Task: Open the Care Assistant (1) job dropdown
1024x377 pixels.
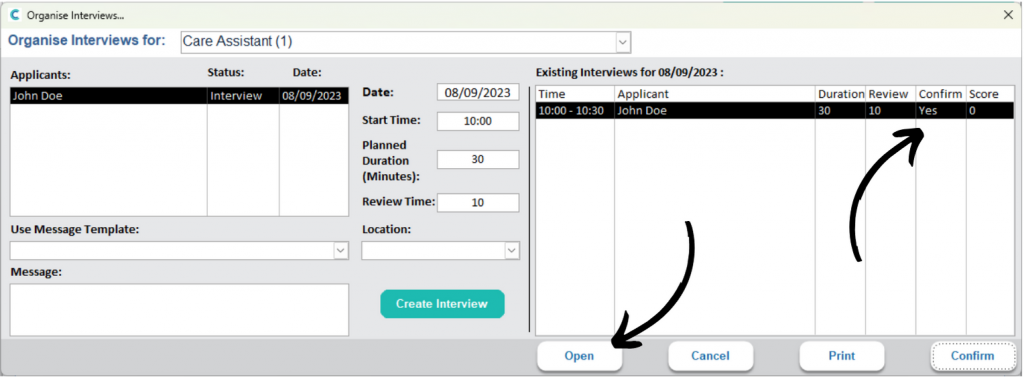Action: pyautogui.click(x=623, y=42)
